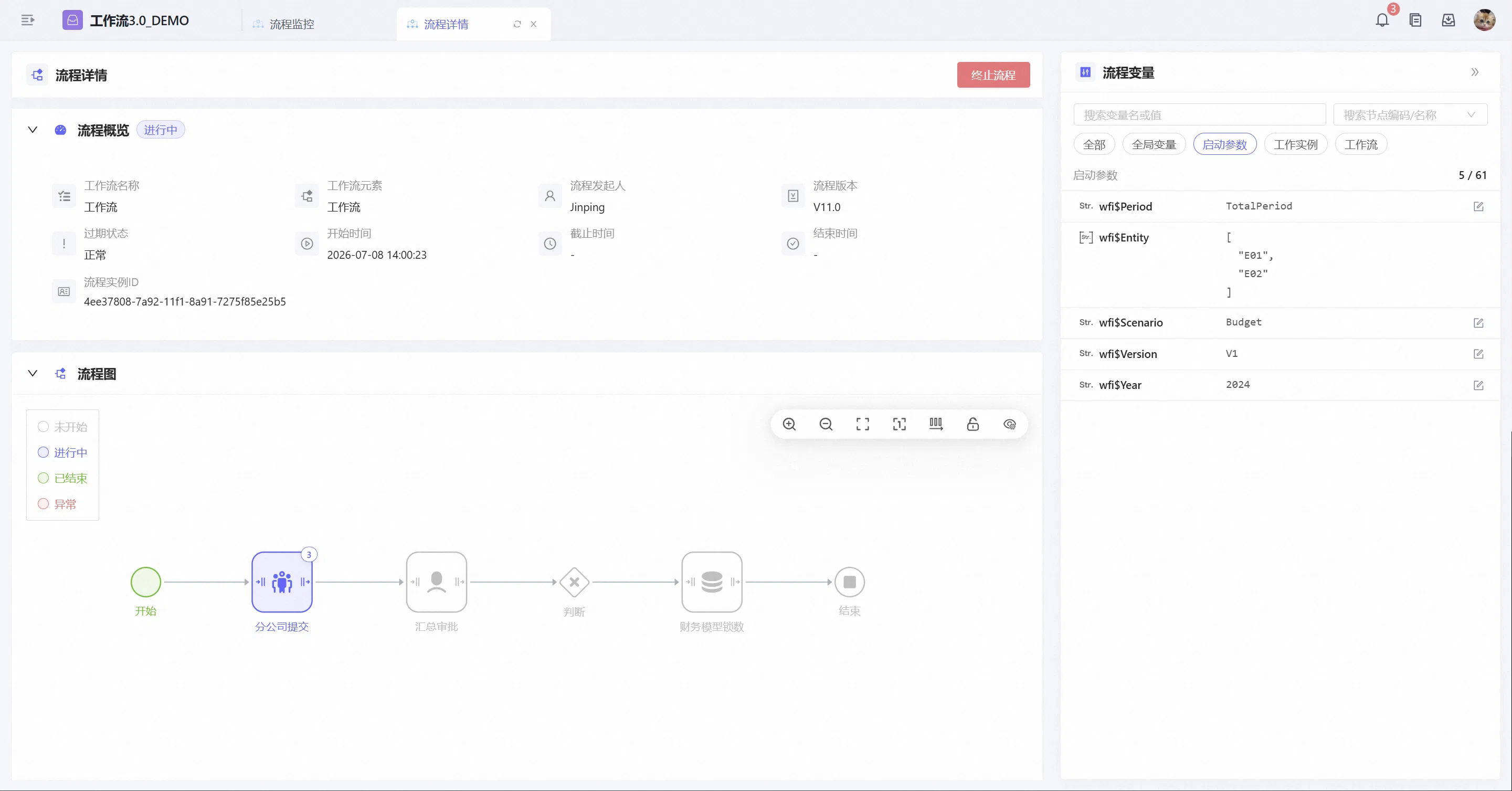Open the notifications bell
The image size is (1512, 791).
coord(1382,20)
